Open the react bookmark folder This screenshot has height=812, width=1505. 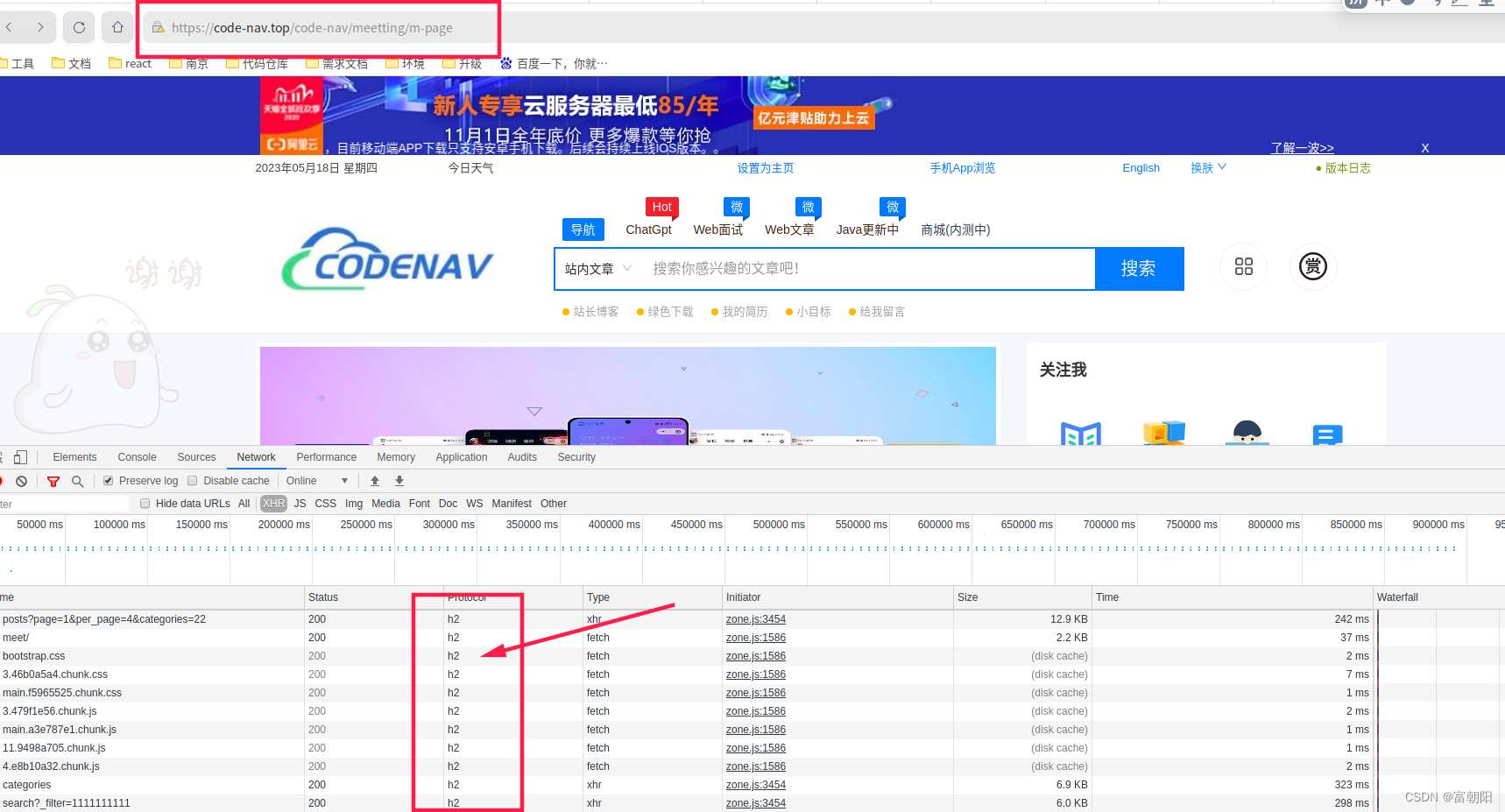coord(130,63)
